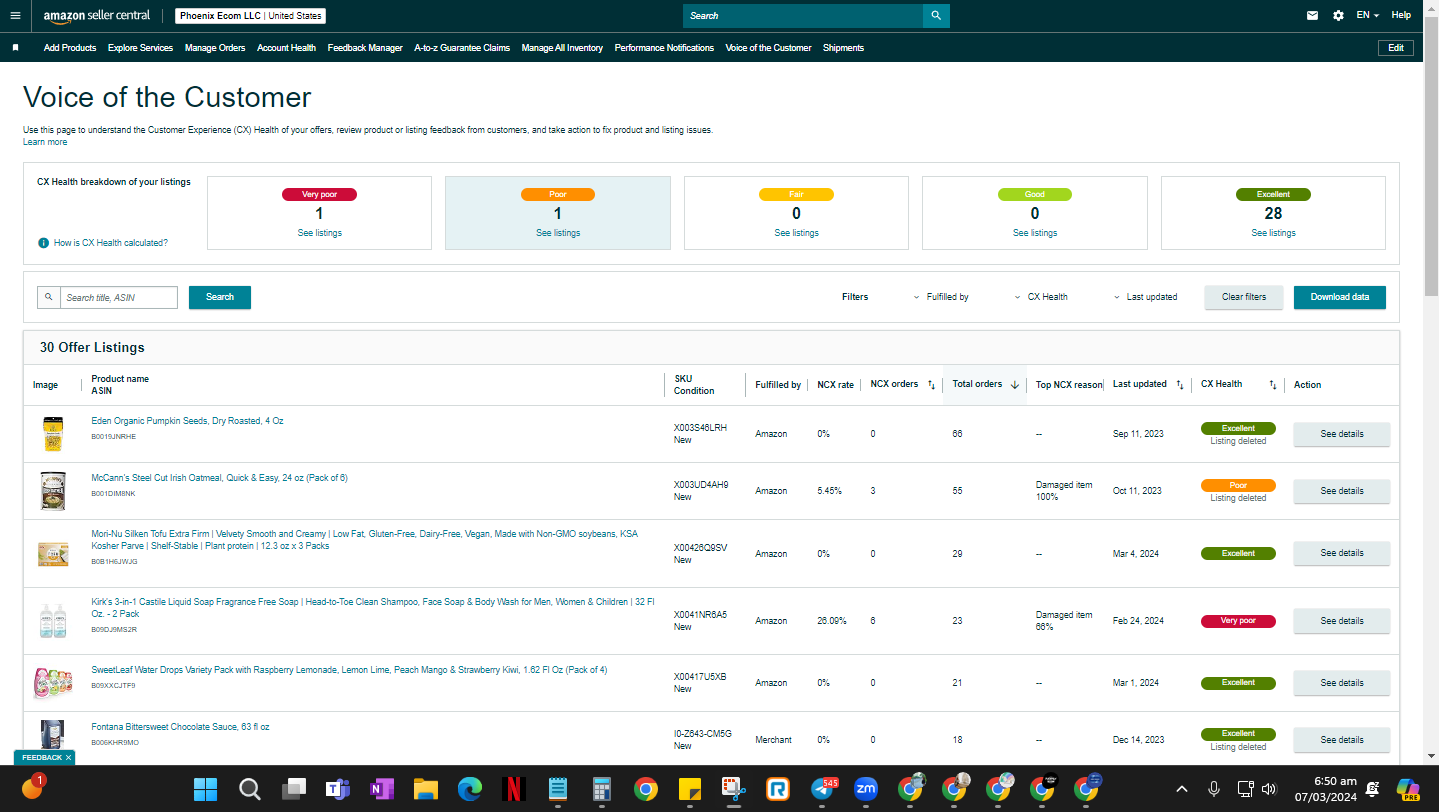Expand the CX Health filter dropdown
The image size is (1439, 812).
coord(1041,297)
